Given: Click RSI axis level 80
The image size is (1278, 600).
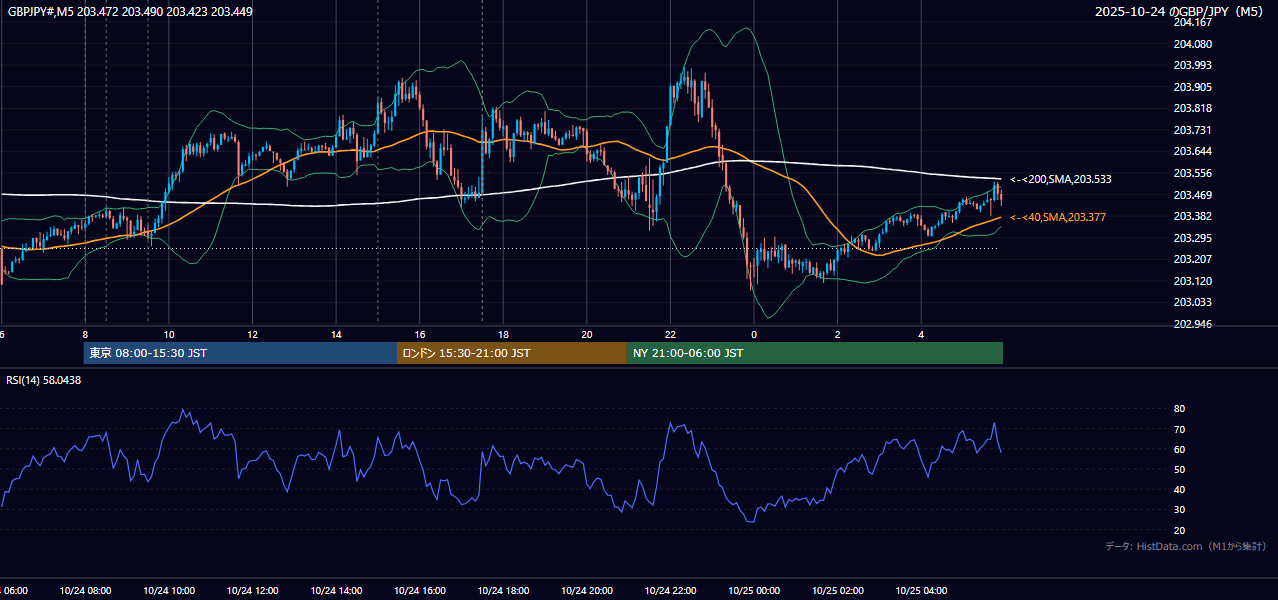Looking at the screenshot, I should click(x=1179, y=409).
